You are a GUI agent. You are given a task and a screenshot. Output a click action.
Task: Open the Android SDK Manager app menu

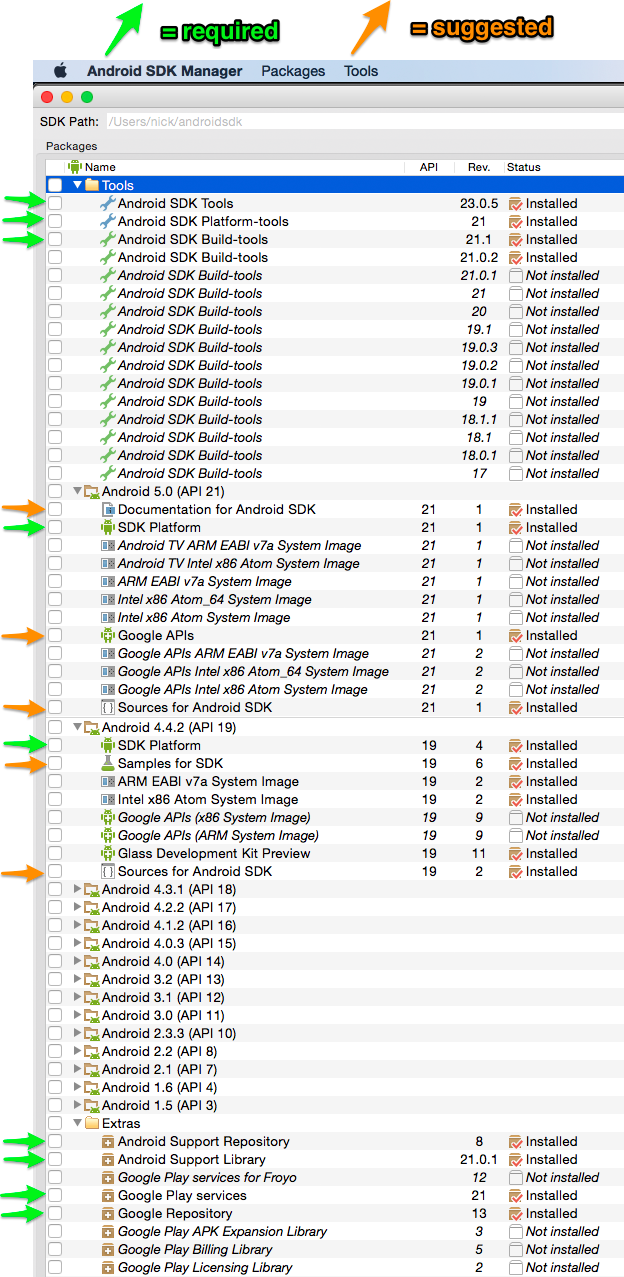165,71
